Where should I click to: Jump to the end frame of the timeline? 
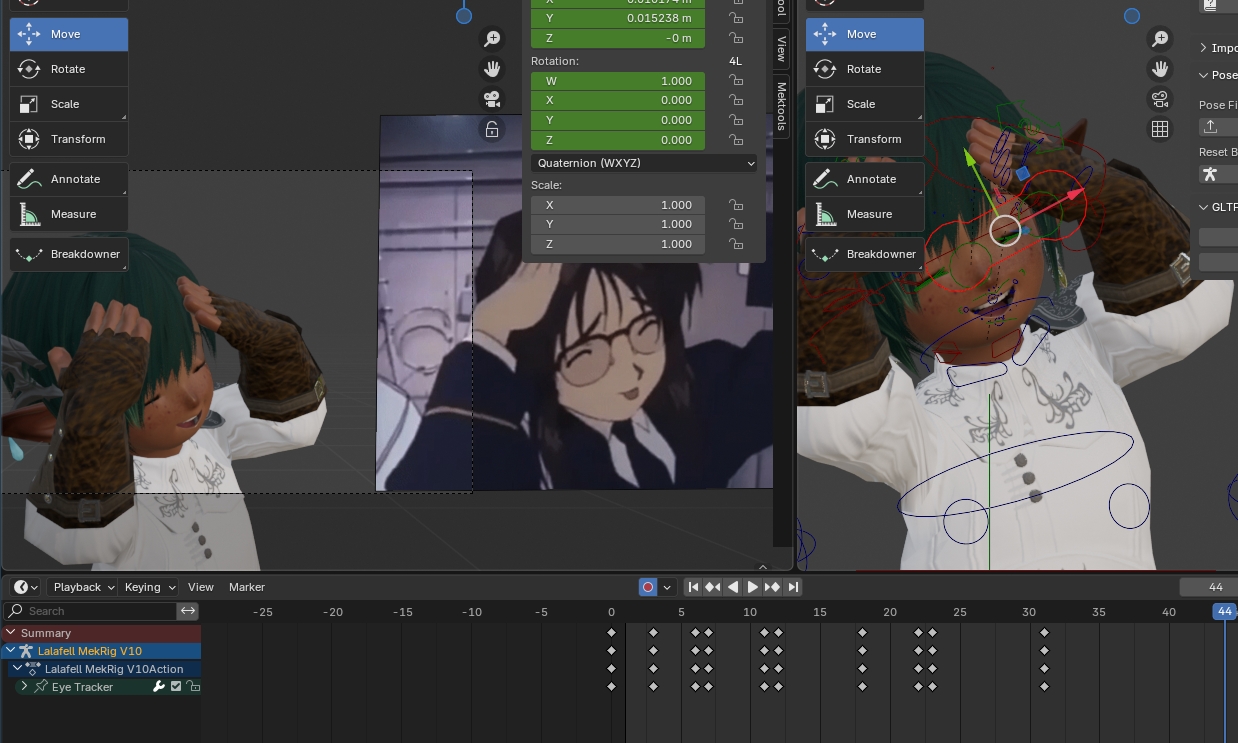coord(793,587)
